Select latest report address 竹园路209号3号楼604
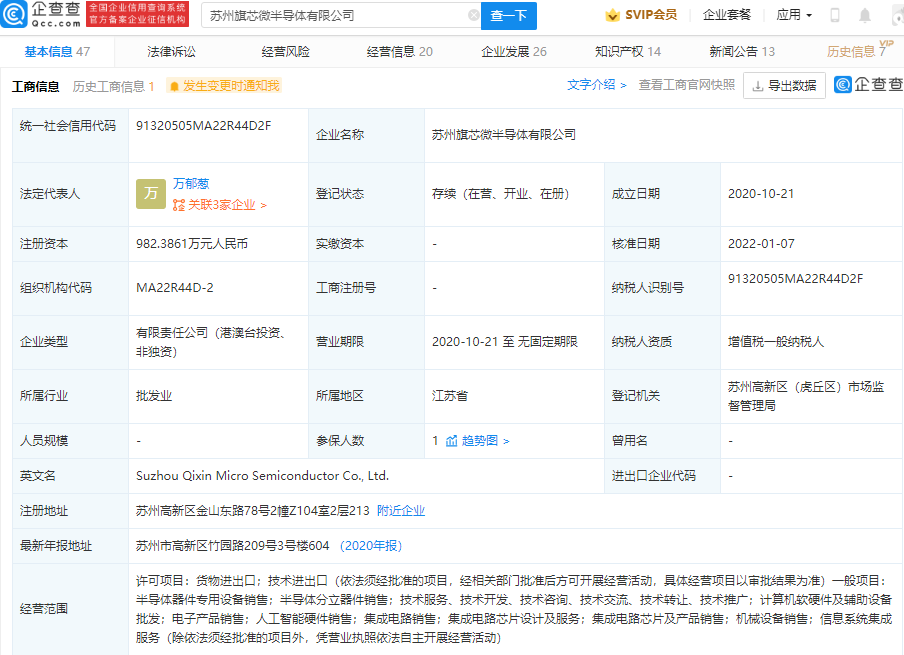The height and width of the screenshot is (655, 904). [232, 546]
